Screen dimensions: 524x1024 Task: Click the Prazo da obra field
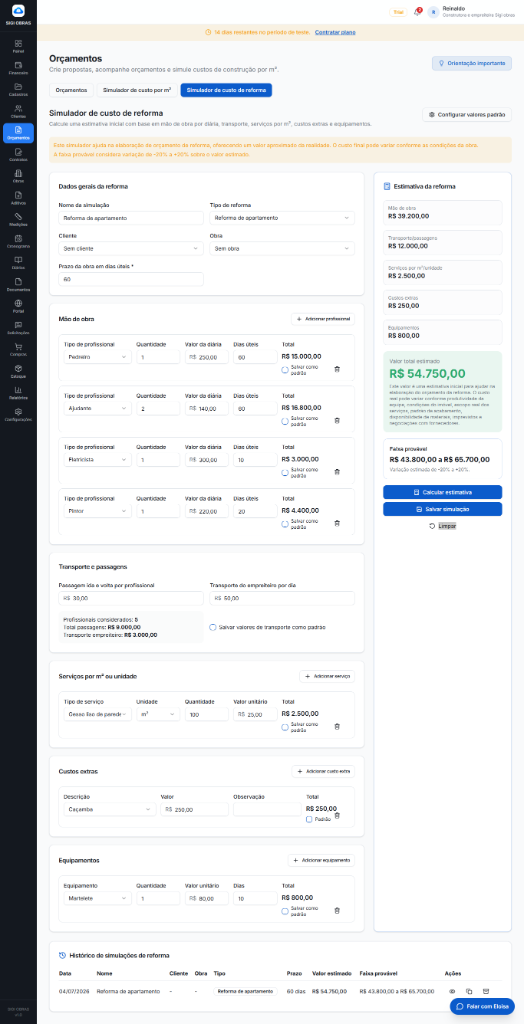[x=131, y=279]
